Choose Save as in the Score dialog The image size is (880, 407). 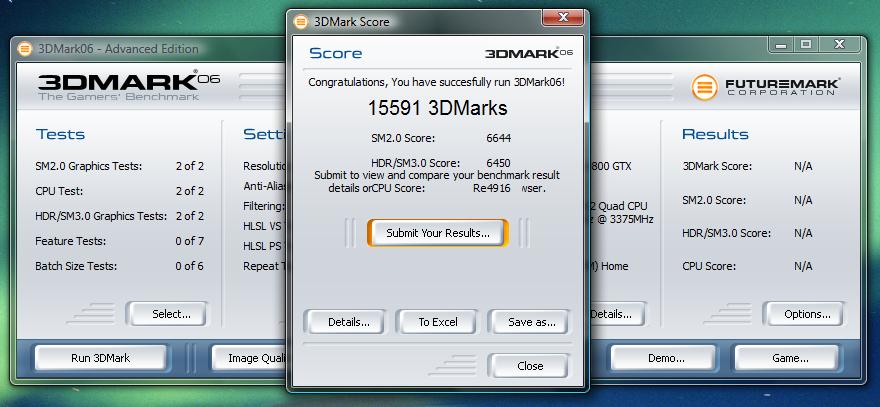pyautogui.click(x=531, y=322)
